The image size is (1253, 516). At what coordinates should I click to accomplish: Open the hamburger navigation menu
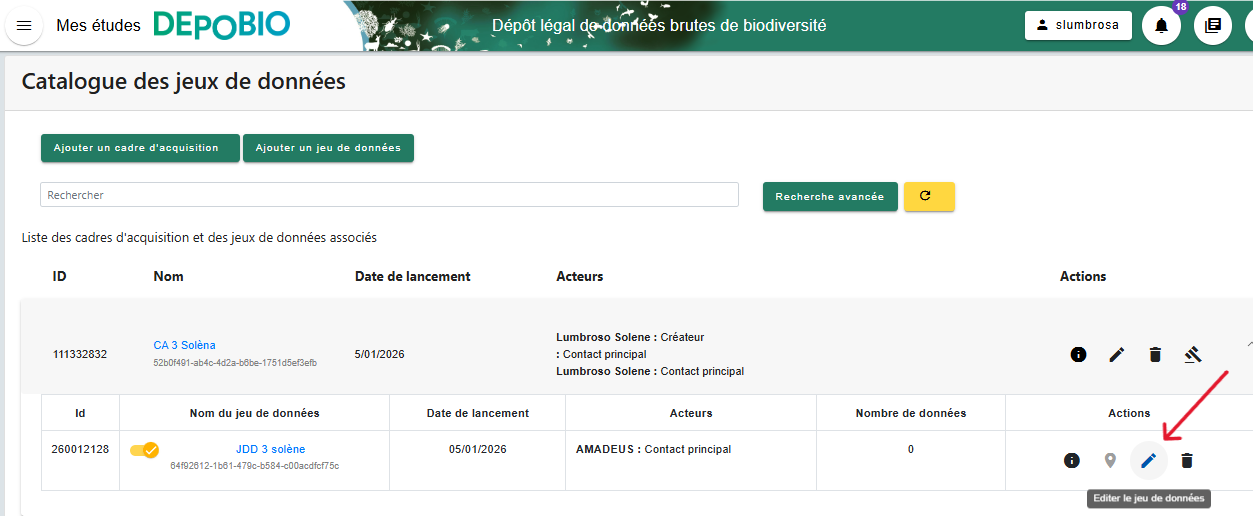click(x=24, y=26)
